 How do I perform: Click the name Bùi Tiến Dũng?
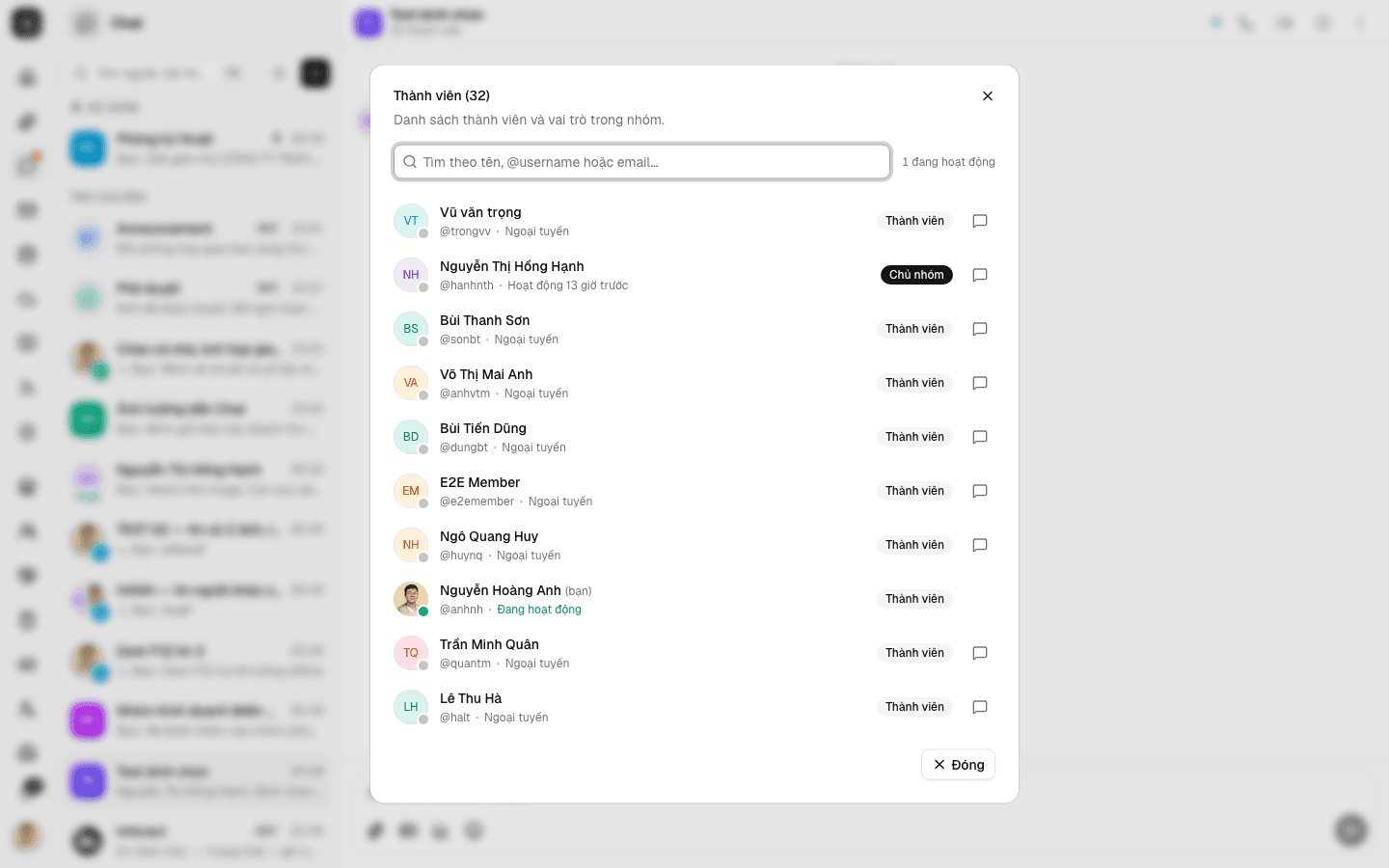point(483,428)
